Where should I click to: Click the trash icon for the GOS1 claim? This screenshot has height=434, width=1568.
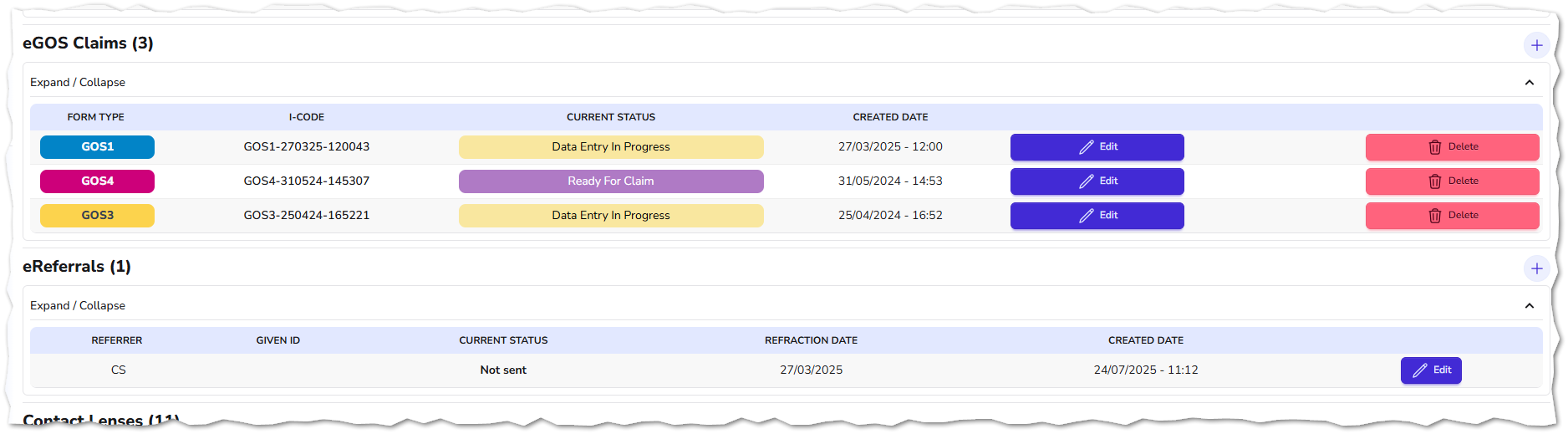click(1434, 147)
